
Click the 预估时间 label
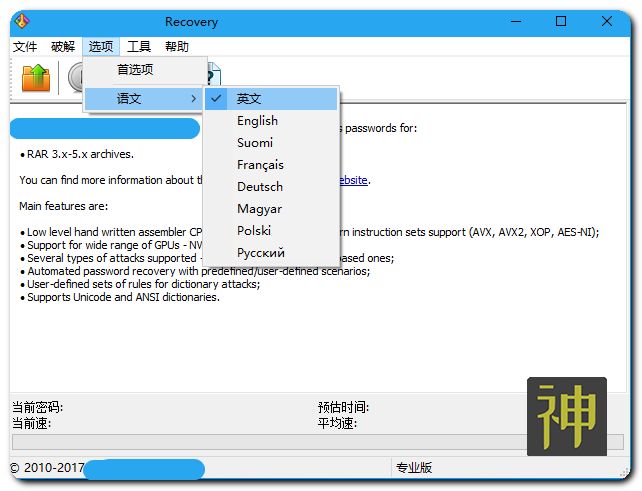pos(344,407)
